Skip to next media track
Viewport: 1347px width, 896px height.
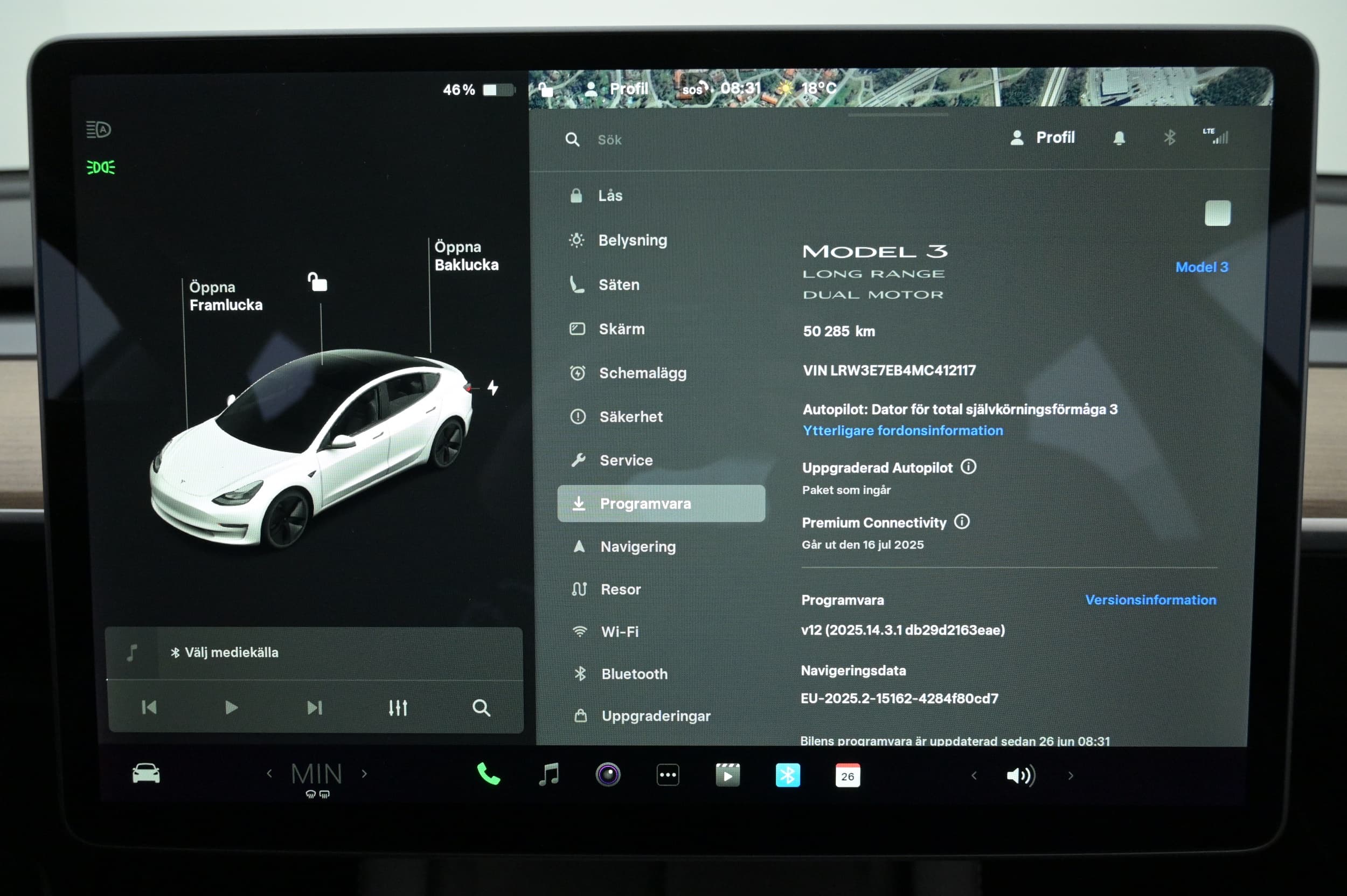[x=314, y=708]
